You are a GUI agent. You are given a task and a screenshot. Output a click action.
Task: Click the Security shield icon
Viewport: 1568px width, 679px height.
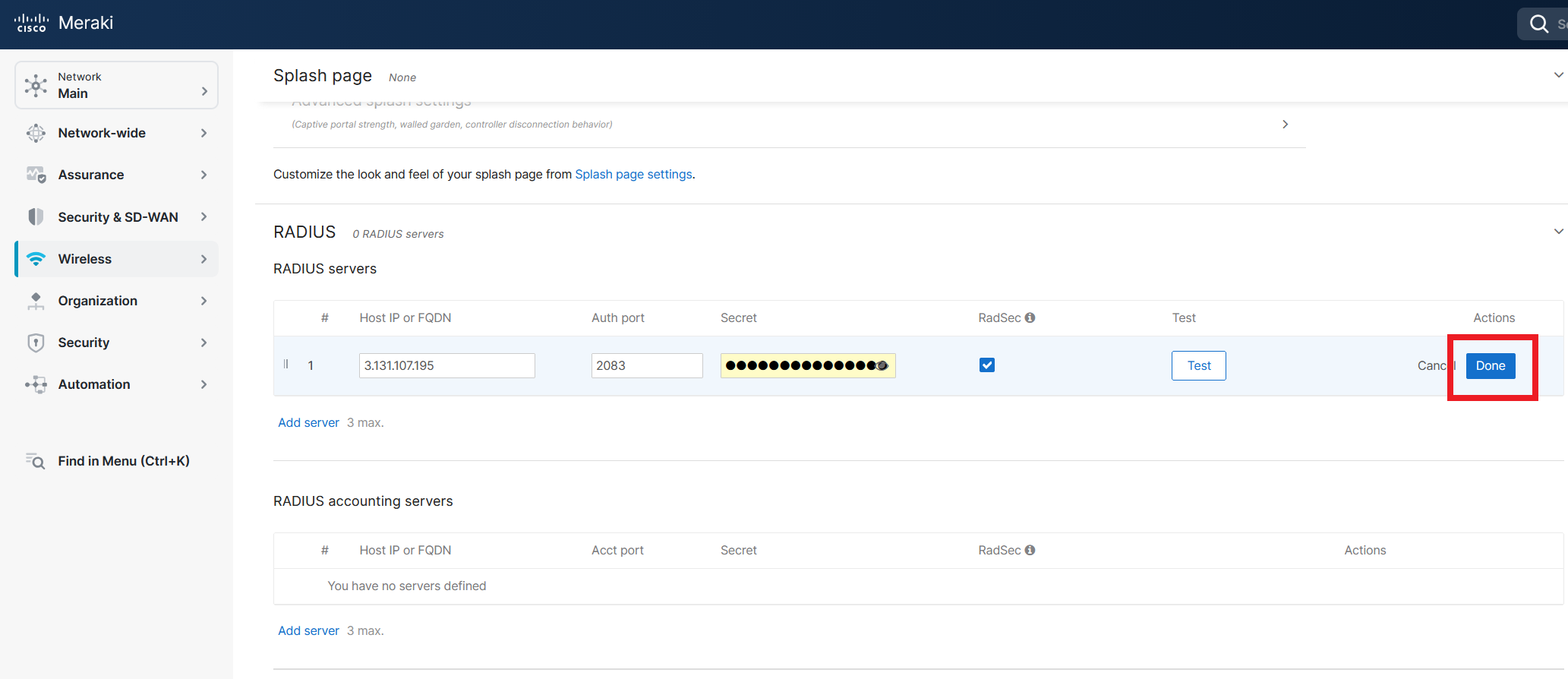tap(36, 343)
